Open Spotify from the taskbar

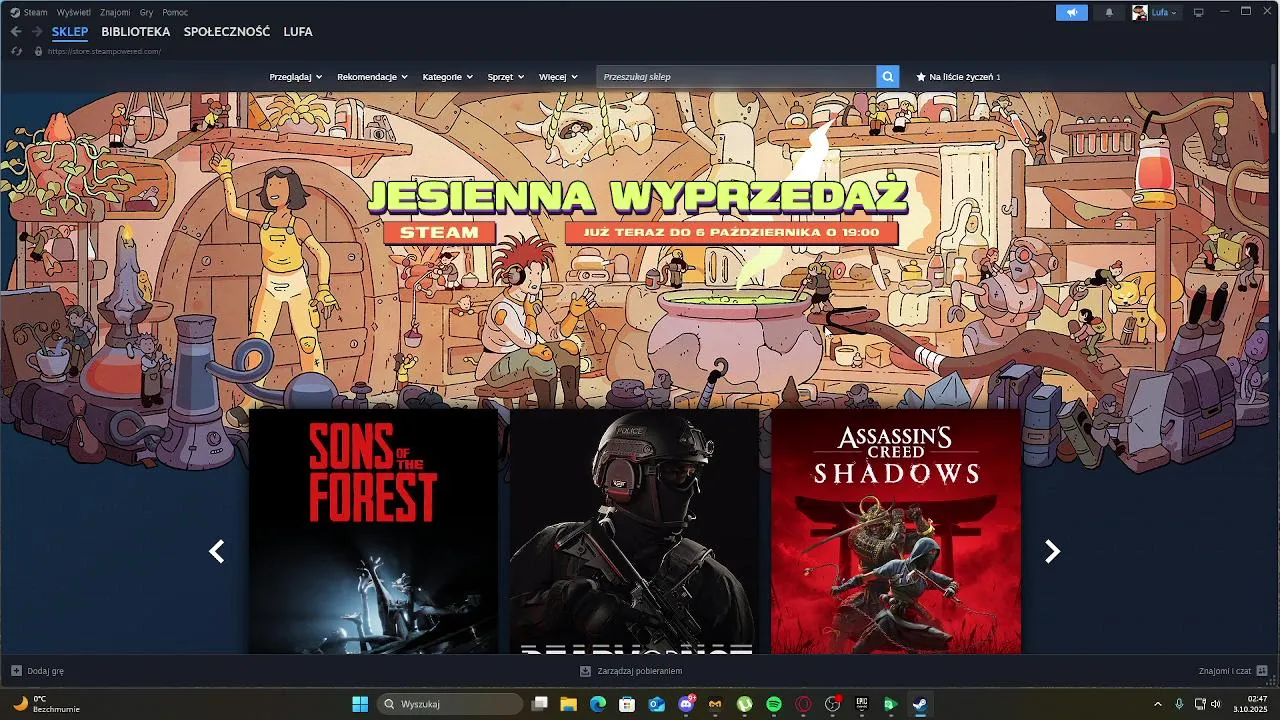[774, 704]
